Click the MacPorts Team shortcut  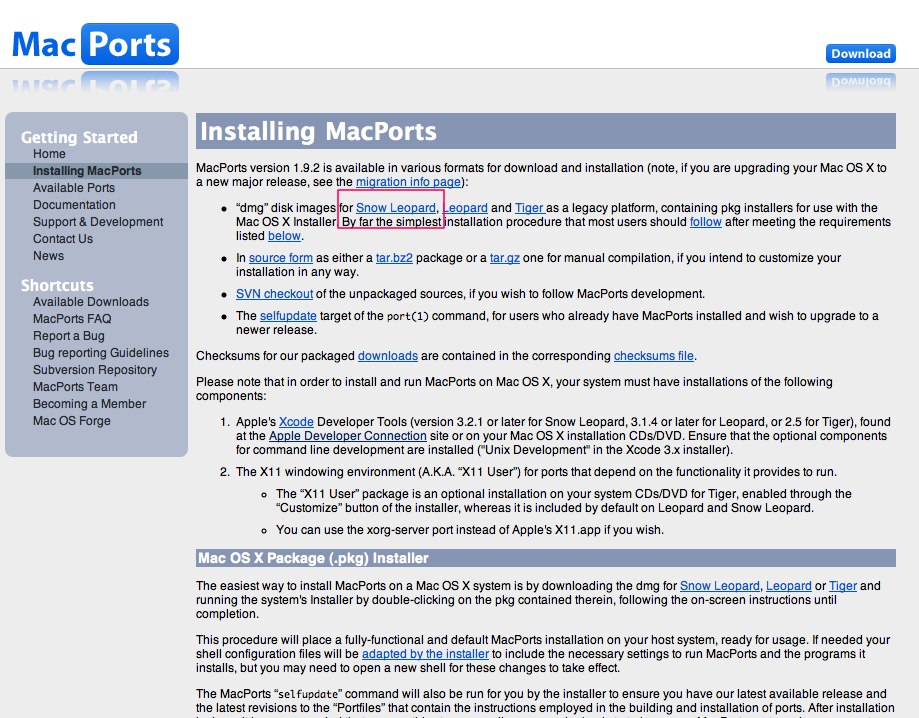point(75,386)
